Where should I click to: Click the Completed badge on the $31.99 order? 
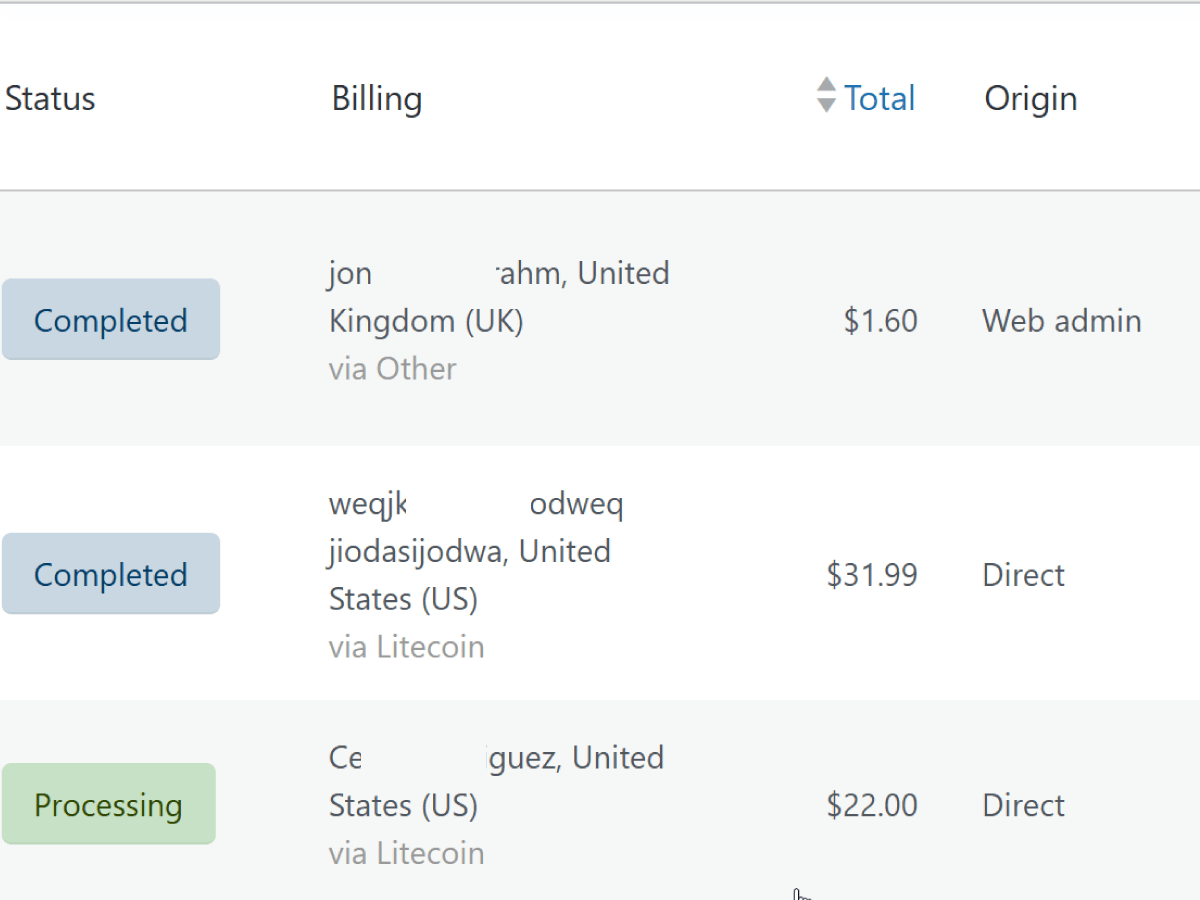pyautogui.click(x=110, y=574)
